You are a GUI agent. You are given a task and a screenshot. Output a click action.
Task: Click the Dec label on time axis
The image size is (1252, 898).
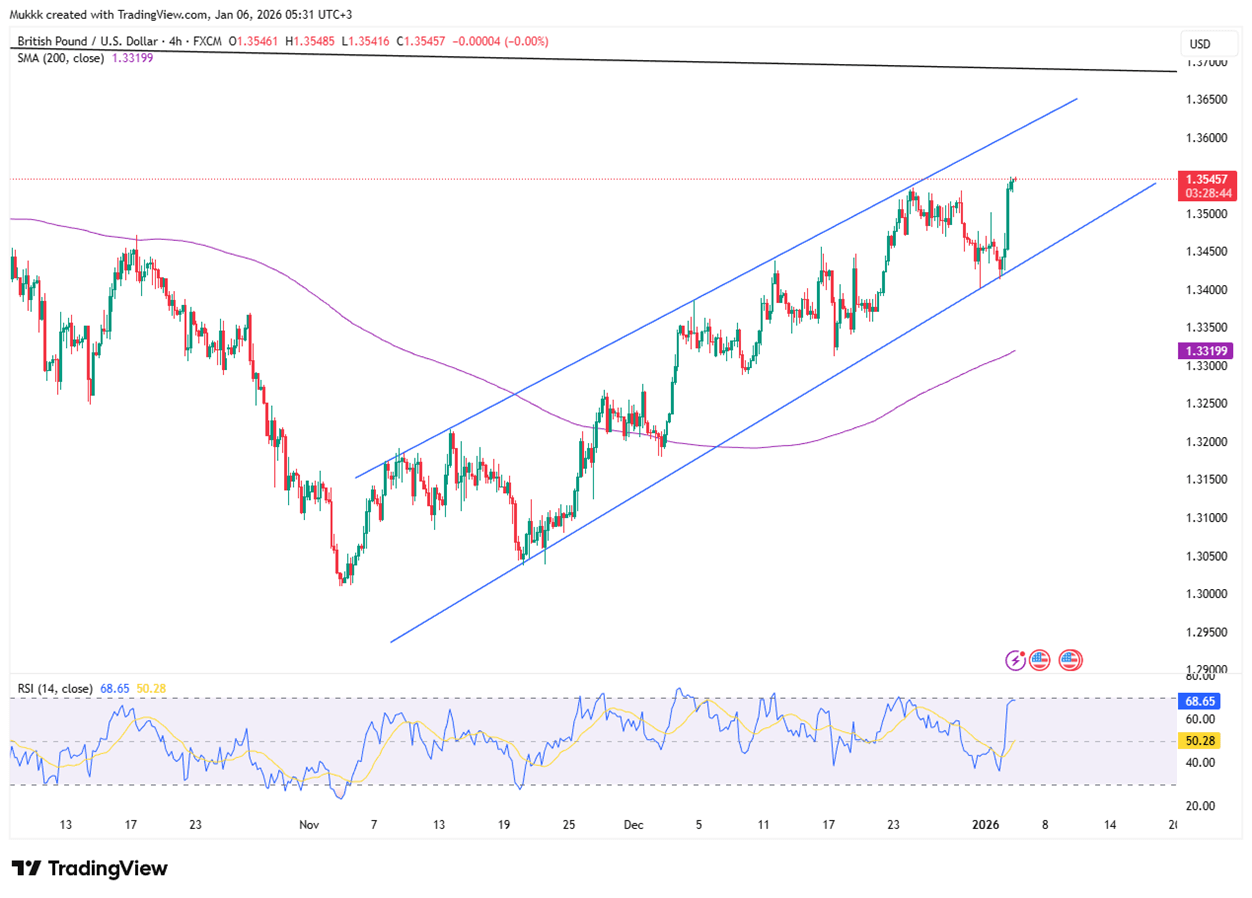click(632, 825)
